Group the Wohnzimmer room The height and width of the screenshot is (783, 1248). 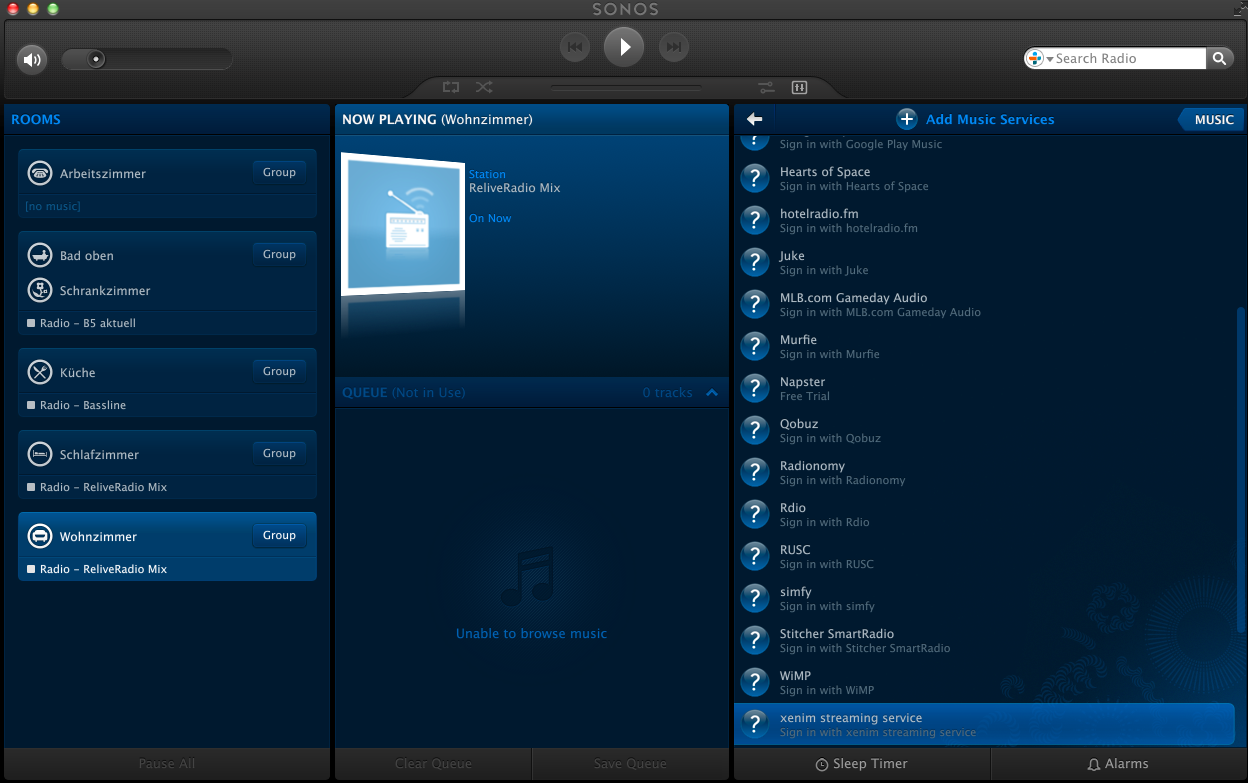point(279,535)
